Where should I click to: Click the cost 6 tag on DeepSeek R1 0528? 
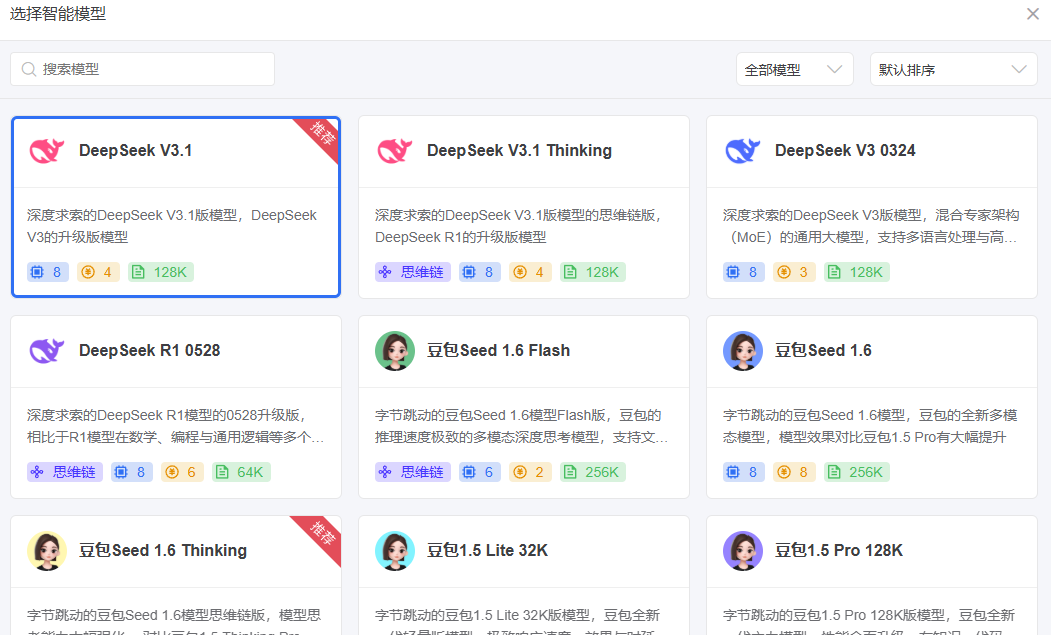click(182, 472)
